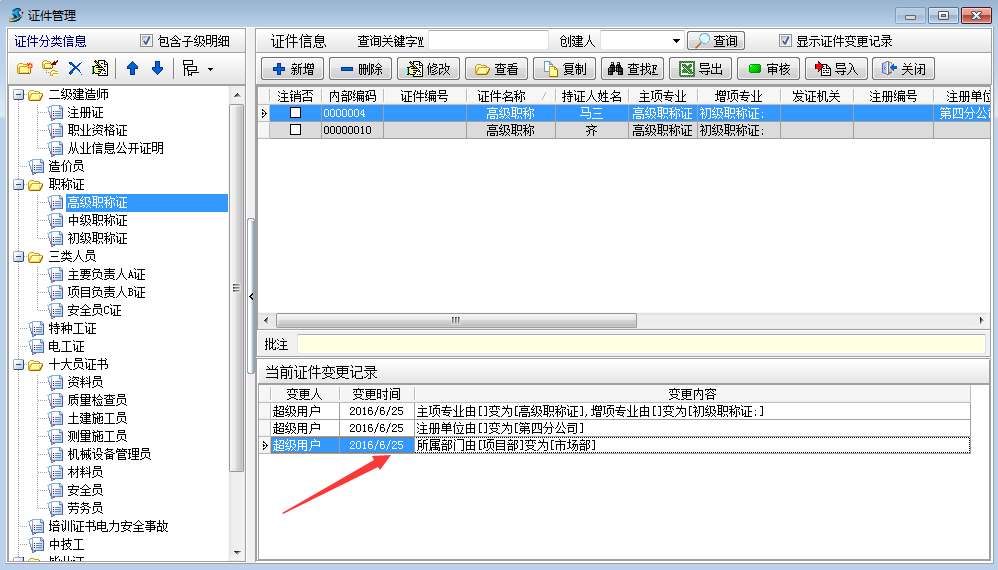Viewport: 998px width, 570px height.
Task: Move category down with blue arrow
Action: coord(157,69)
